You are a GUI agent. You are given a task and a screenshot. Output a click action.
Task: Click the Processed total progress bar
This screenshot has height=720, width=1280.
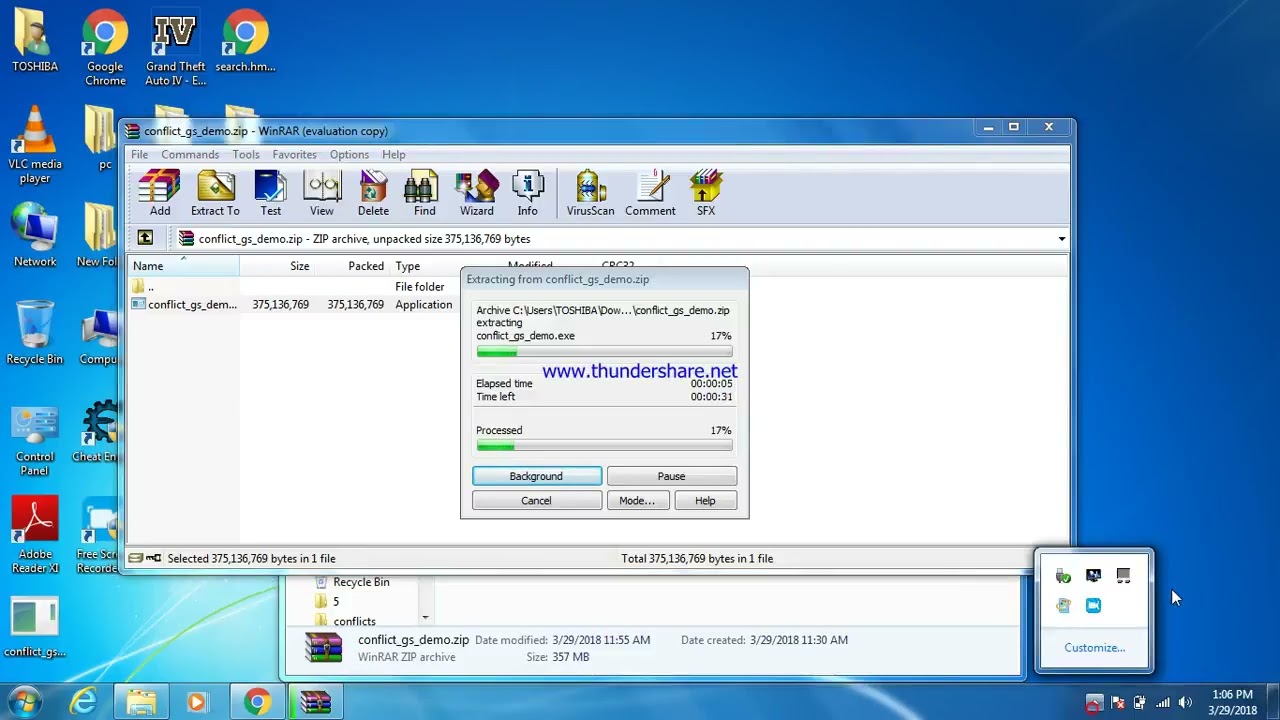click(x=604, y=446)
